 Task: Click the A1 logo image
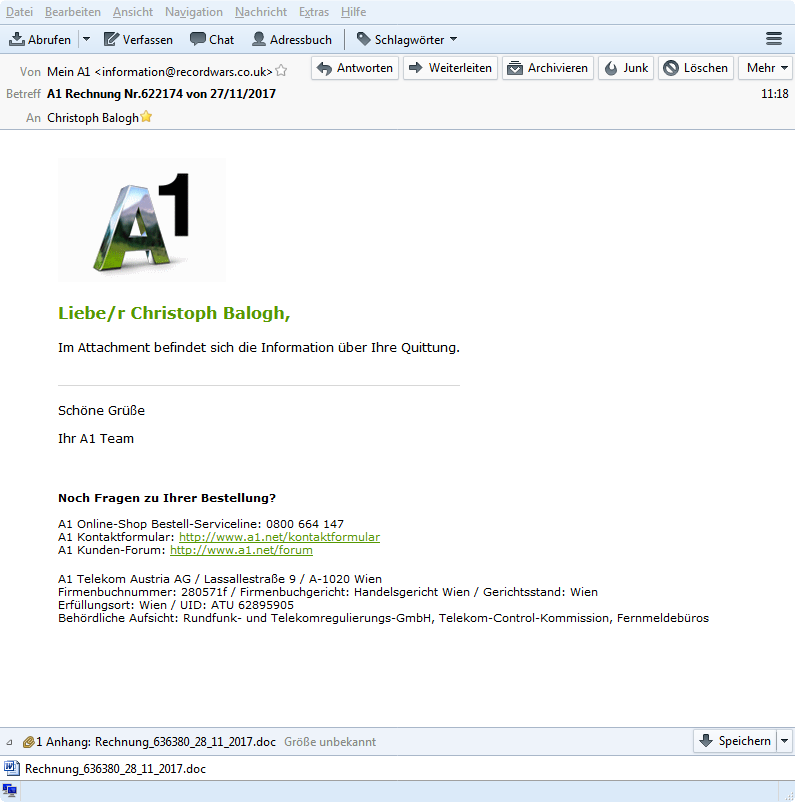click(142, 220)
